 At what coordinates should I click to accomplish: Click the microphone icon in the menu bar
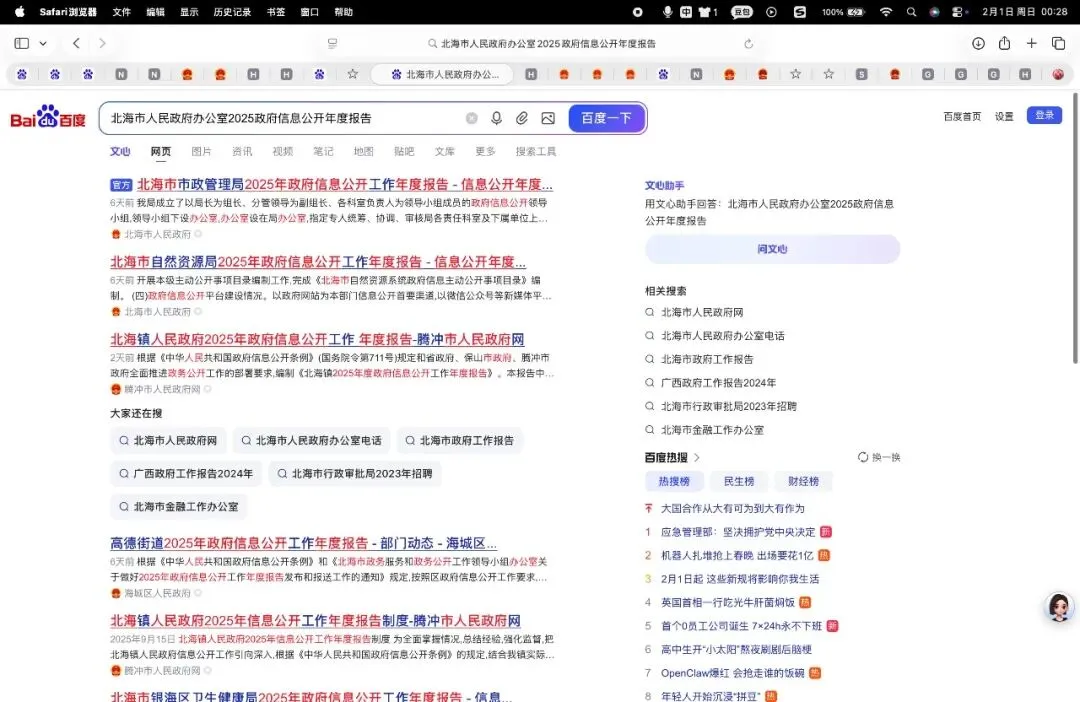pyautogui.click(x=667, y=12)
